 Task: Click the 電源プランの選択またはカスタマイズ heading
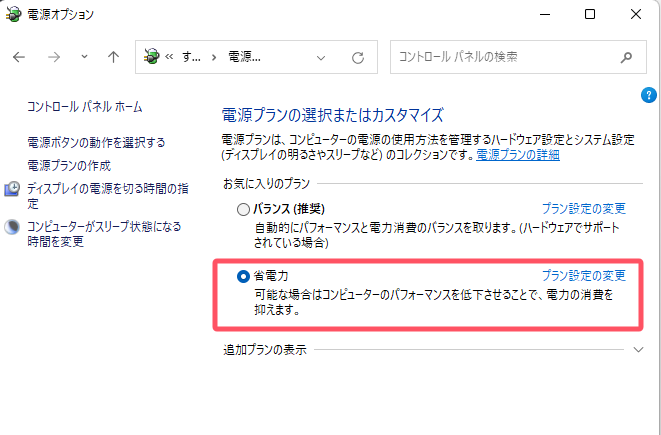click(x=333, y=115)
